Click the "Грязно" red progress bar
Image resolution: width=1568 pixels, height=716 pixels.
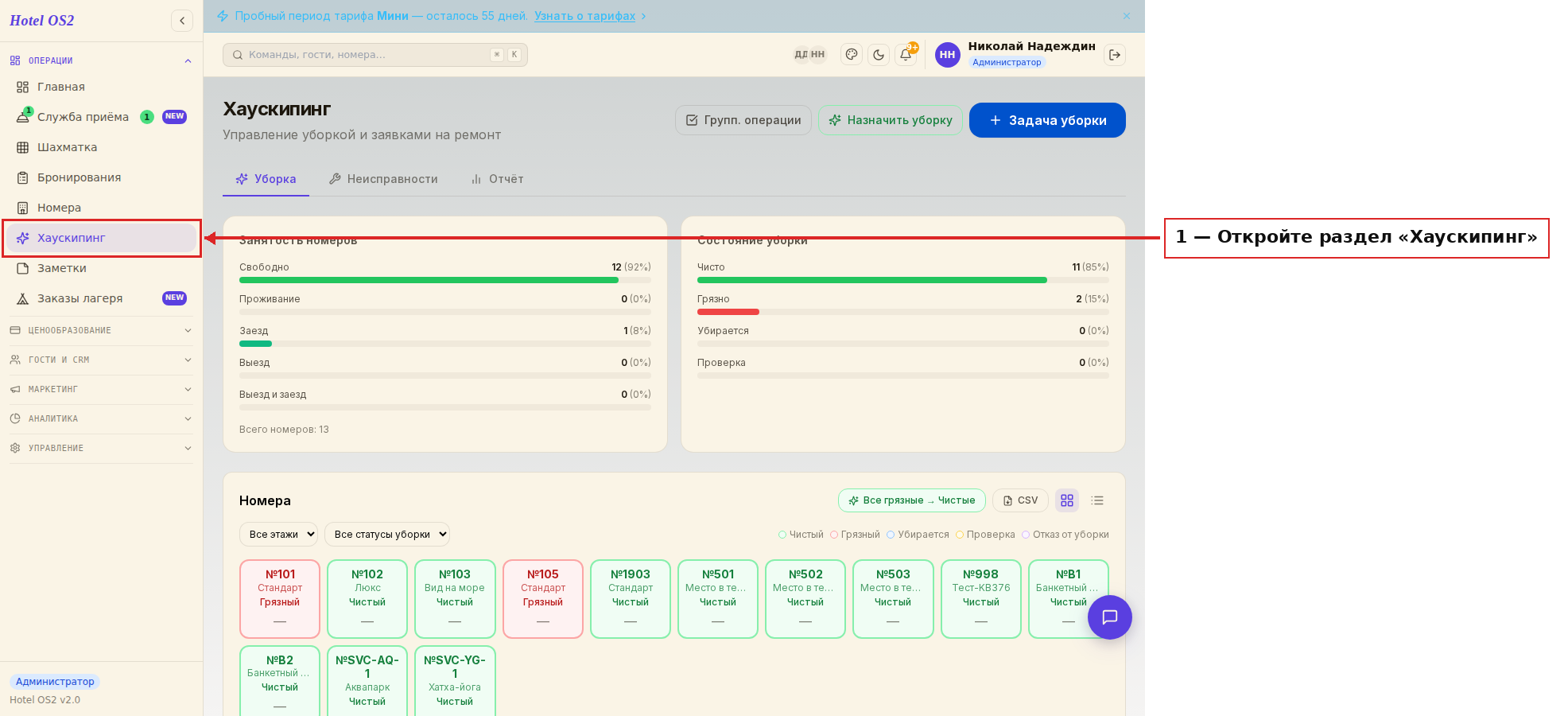pyautogui.click(x=728, y=312)
